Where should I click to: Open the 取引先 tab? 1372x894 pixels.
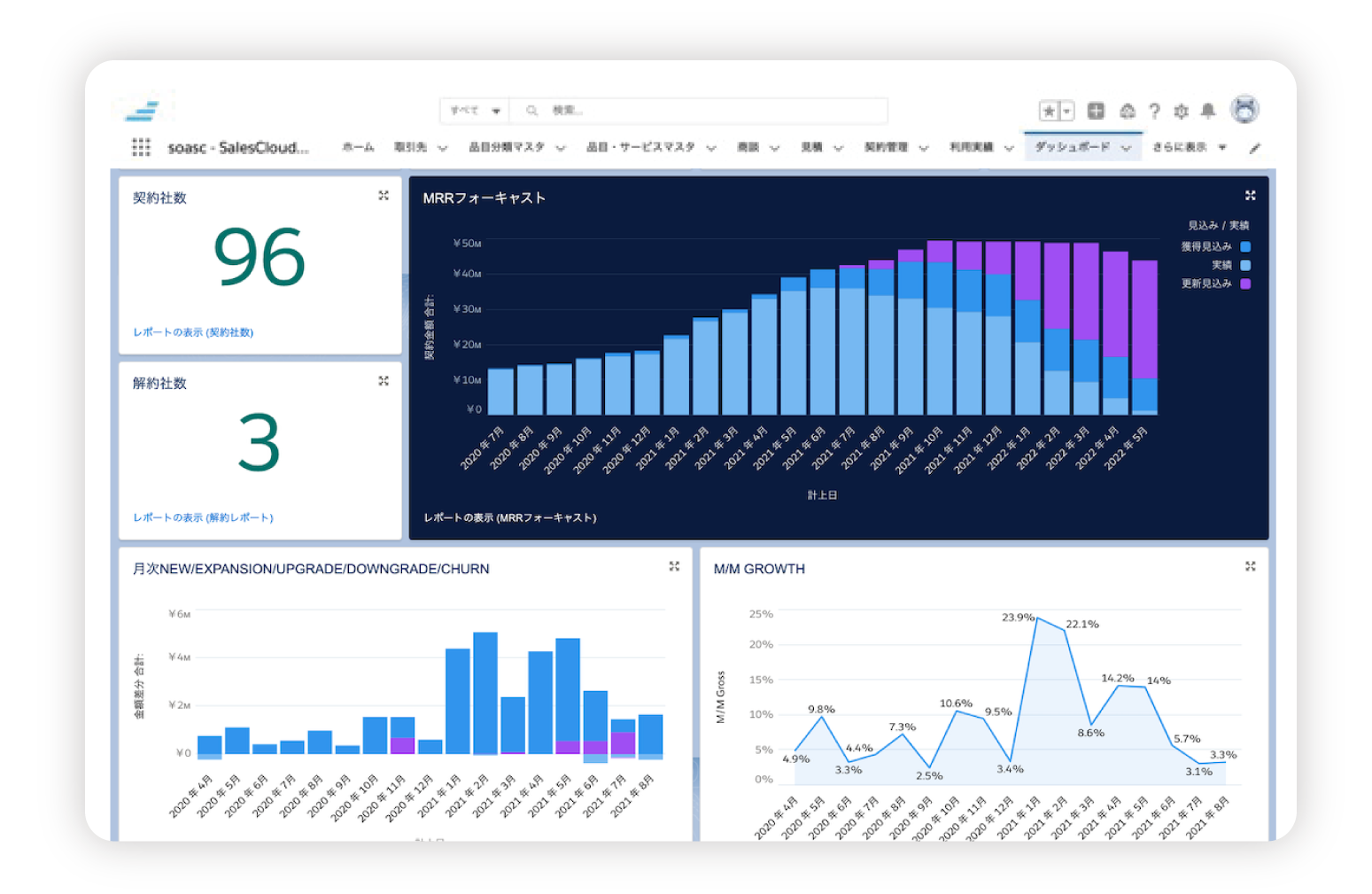click(410, 147)
